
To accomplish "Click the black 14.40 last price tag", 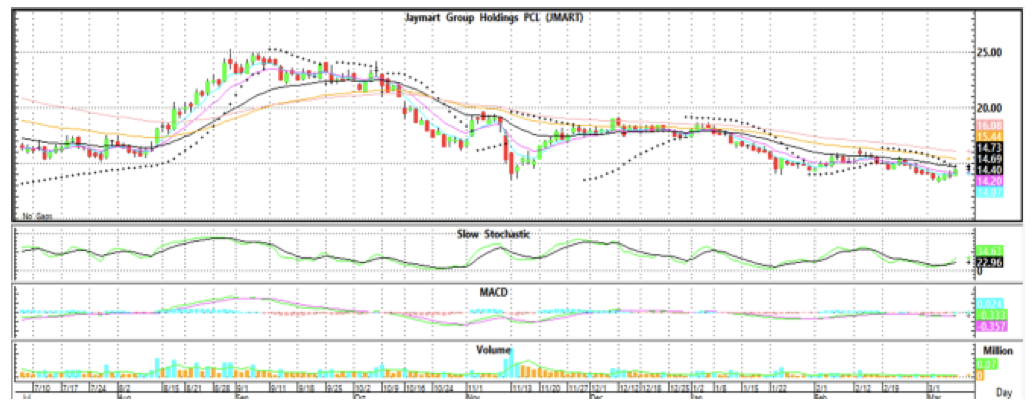I will pos(989,169).
